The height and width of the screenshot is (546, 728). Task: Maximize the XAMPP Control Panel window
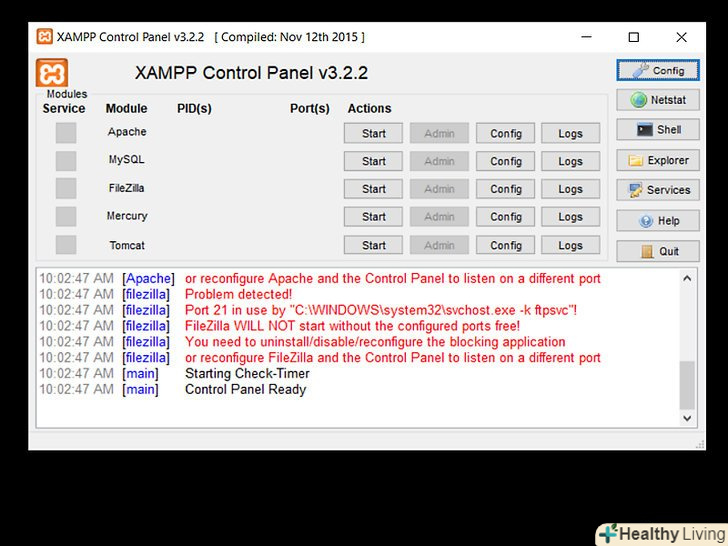point(634,37)
